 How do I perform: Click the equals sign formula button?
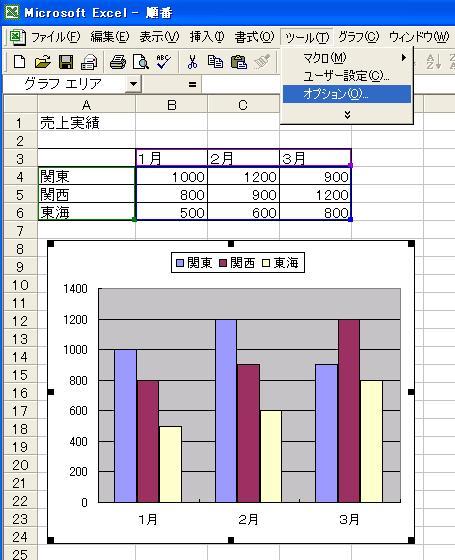(192, 85)
